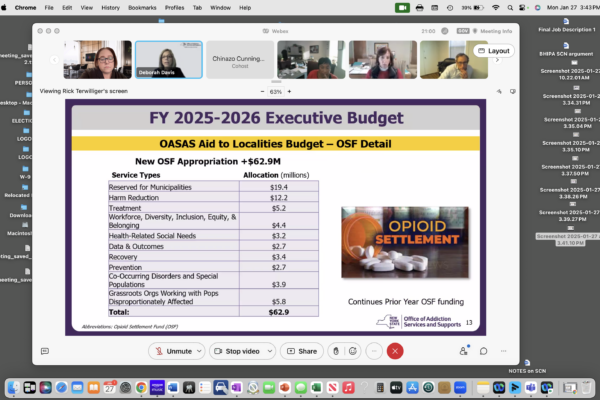Expand audio options arrow beside Unmute
The width and height of the screenshot is (600, 400).
[x=201, y=351]
